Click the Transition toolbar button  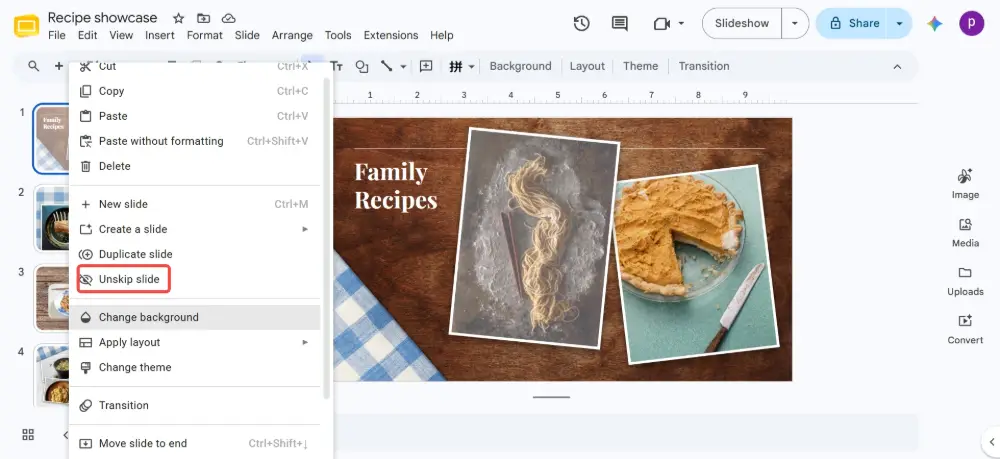[703, 66]
